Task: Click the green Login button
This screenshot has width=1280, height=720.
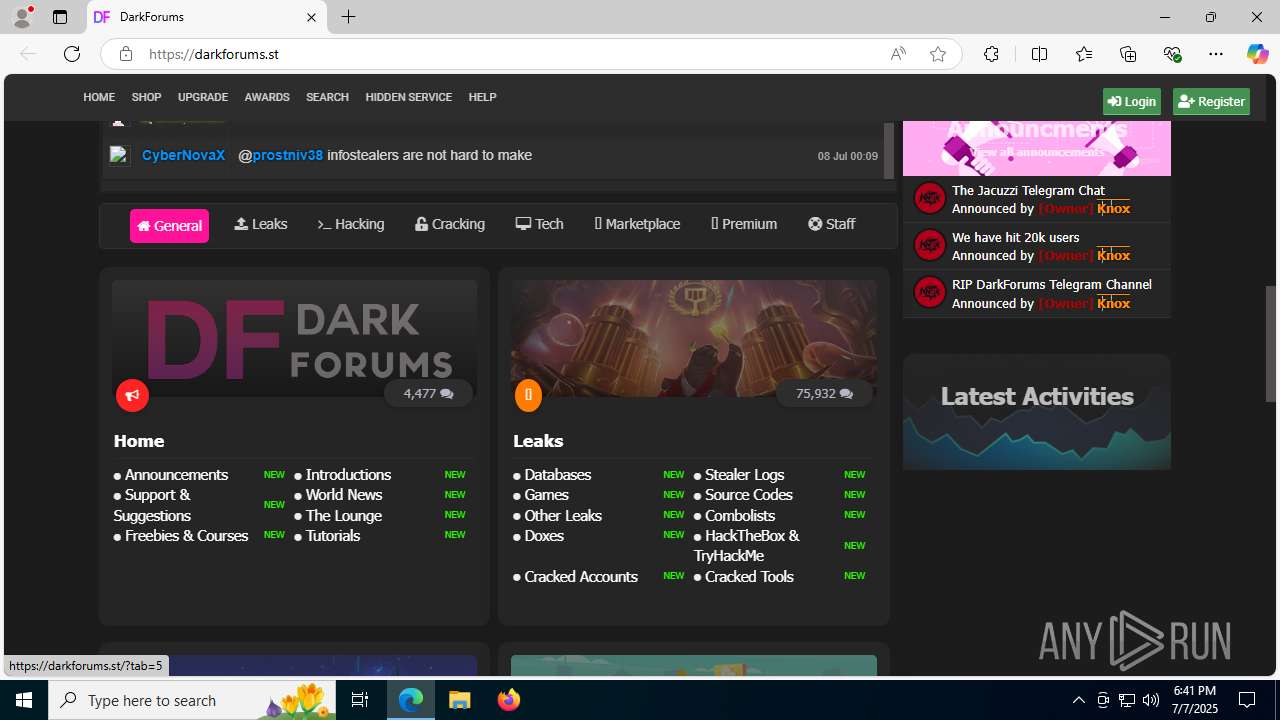Action: [x=1132, y=101]
